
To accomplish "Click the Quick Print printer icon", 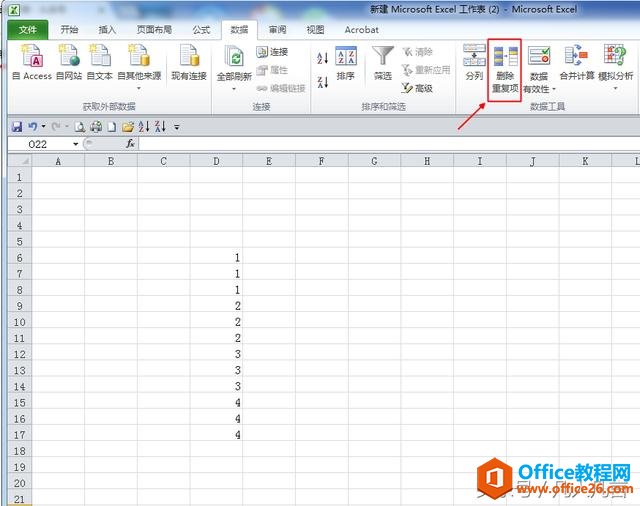I will point(96,127).
